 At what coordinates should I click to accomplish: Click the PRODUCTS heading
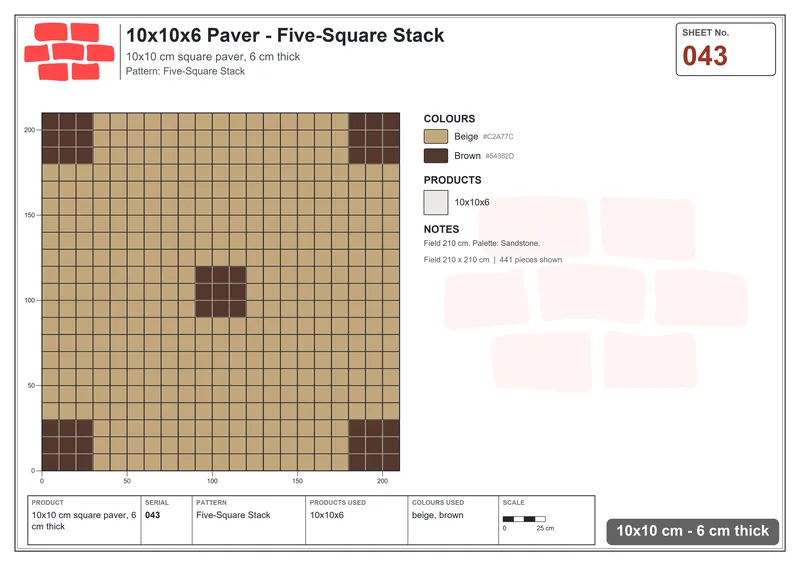click(x=452, y=180)
